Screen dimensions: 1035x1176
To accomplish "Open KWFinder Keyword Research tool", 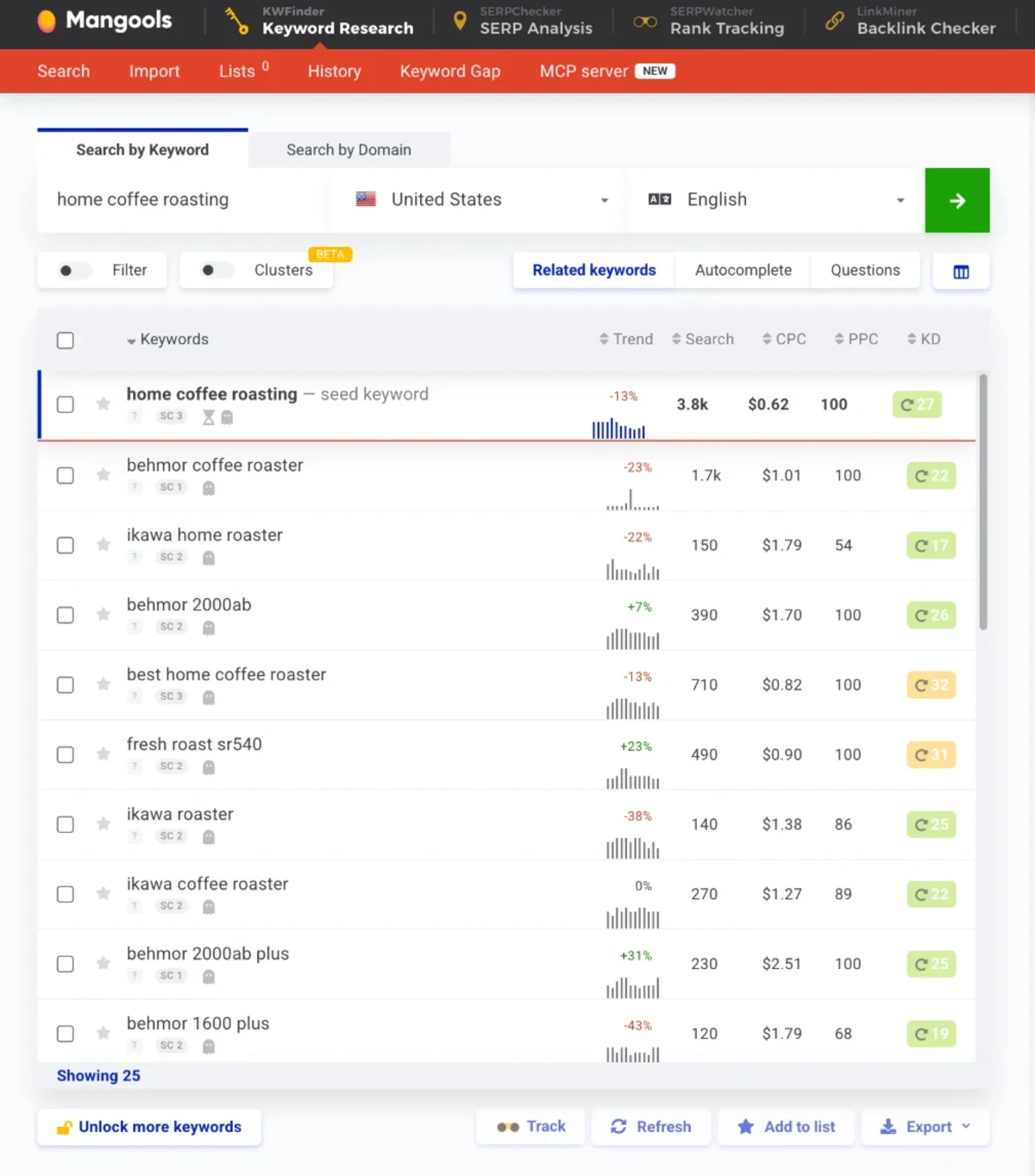I will tap(319, 21).
